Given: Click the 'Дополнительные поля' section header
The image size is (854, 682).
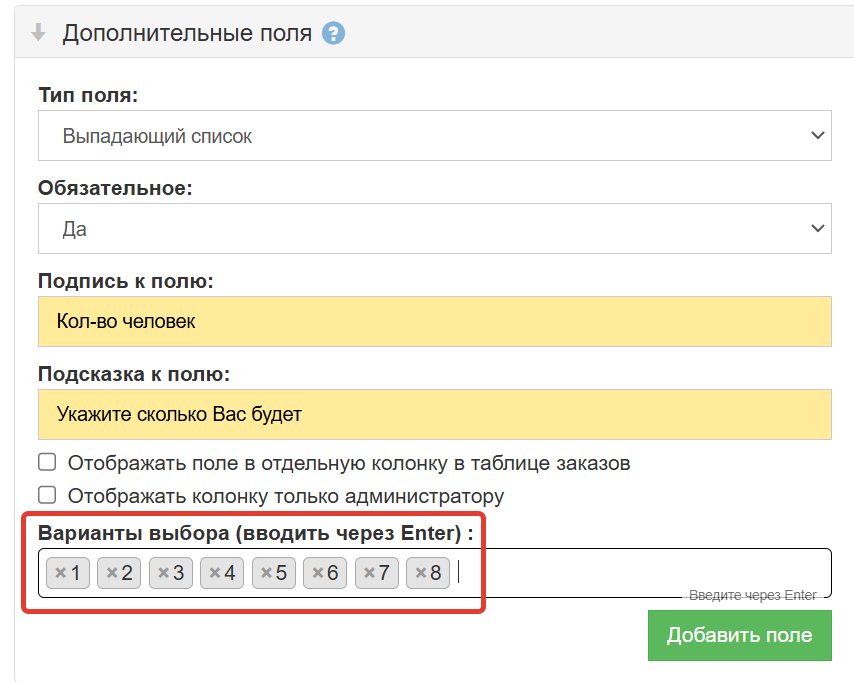Looking at the screenshot, I should pos(187,33).
